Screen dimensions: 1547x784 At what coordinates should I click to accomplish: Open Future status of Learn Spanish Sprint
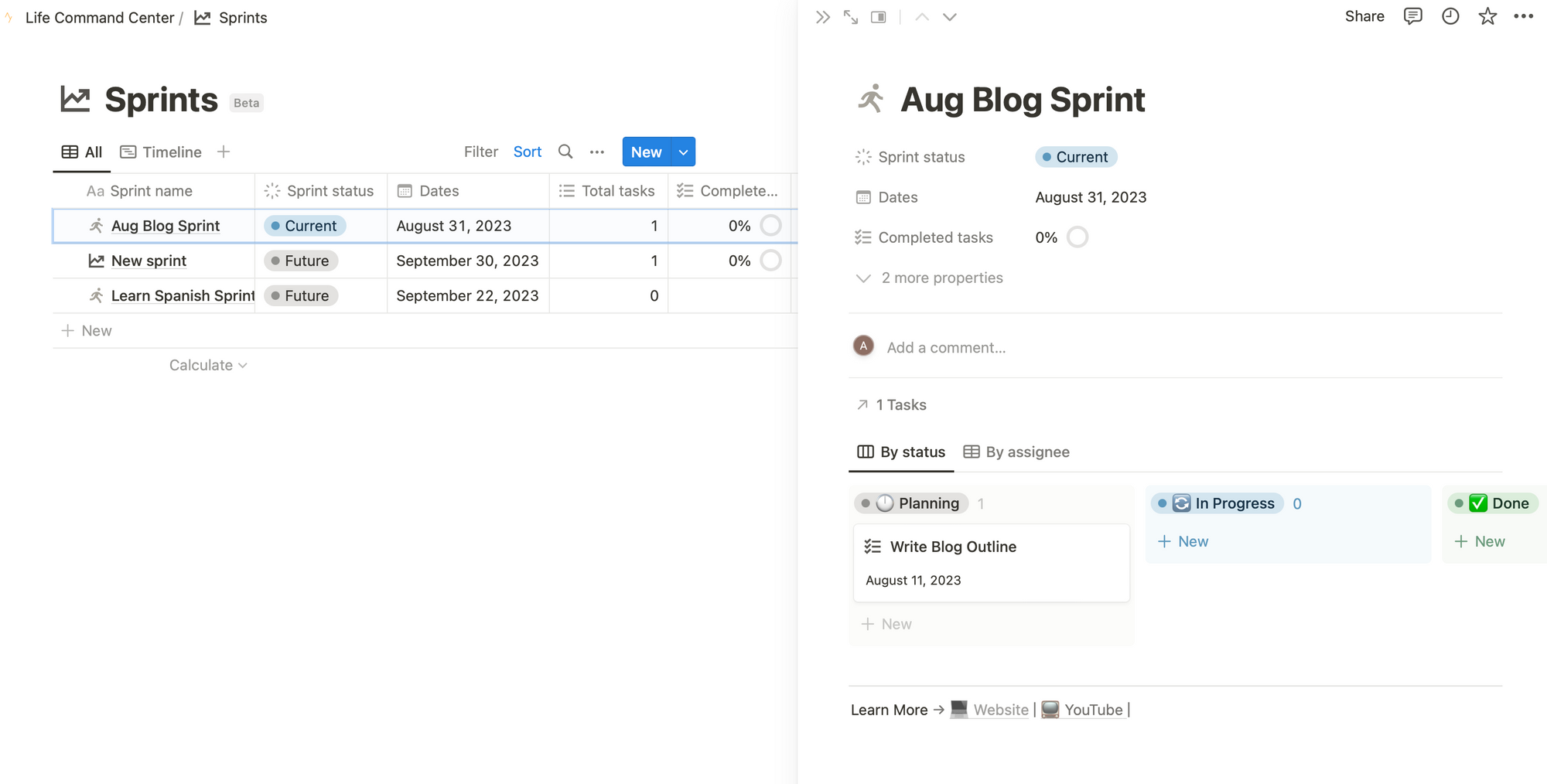pos(301,295)
